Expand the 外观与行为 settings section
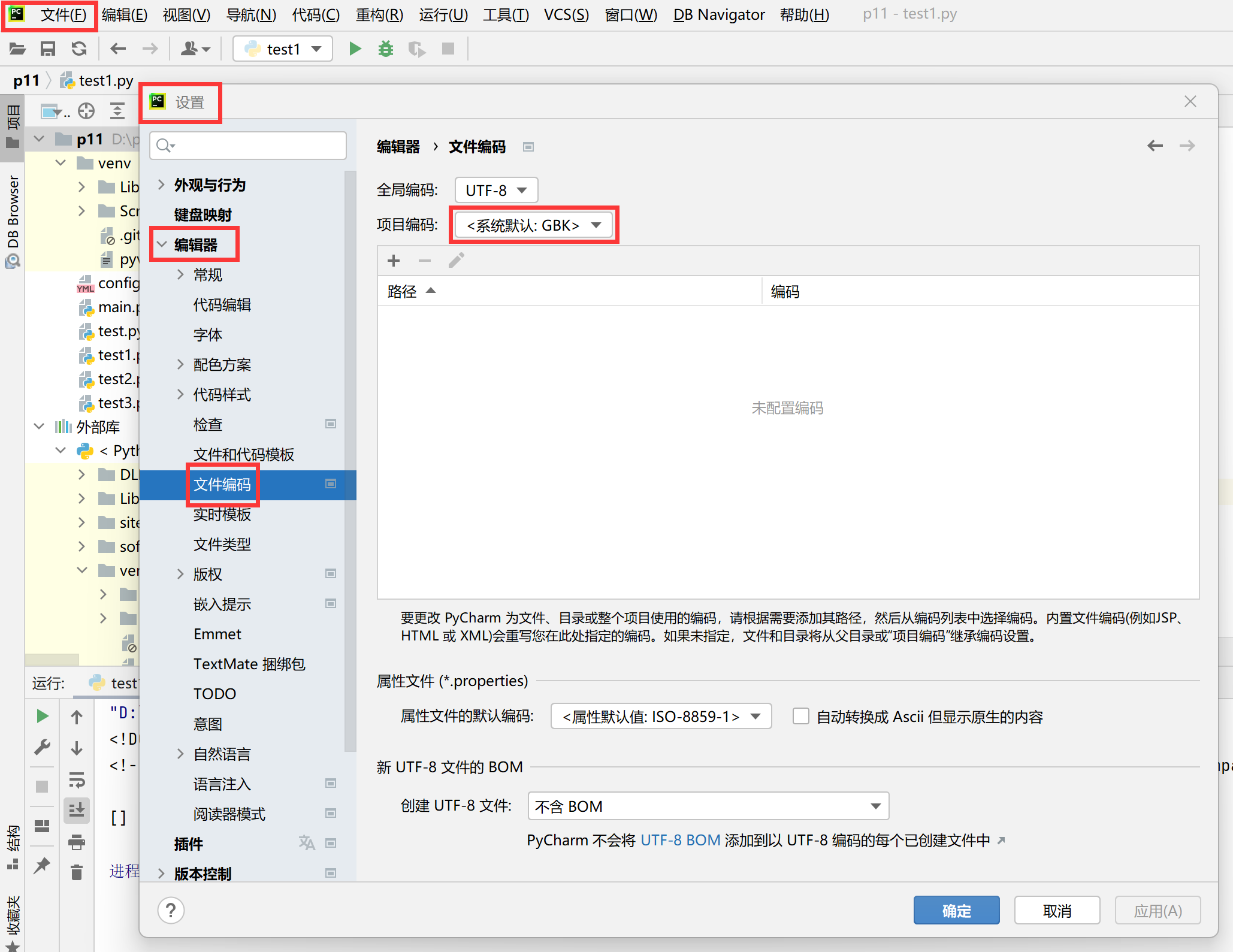 click(x=161, y=185)
